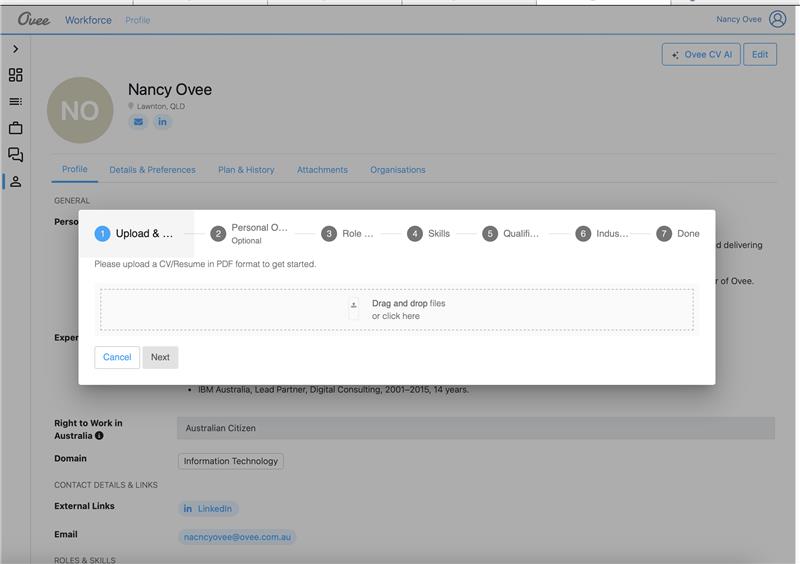Click the user account avatar icon
Viewport: 800px width, 564px height.
[778, 19]
